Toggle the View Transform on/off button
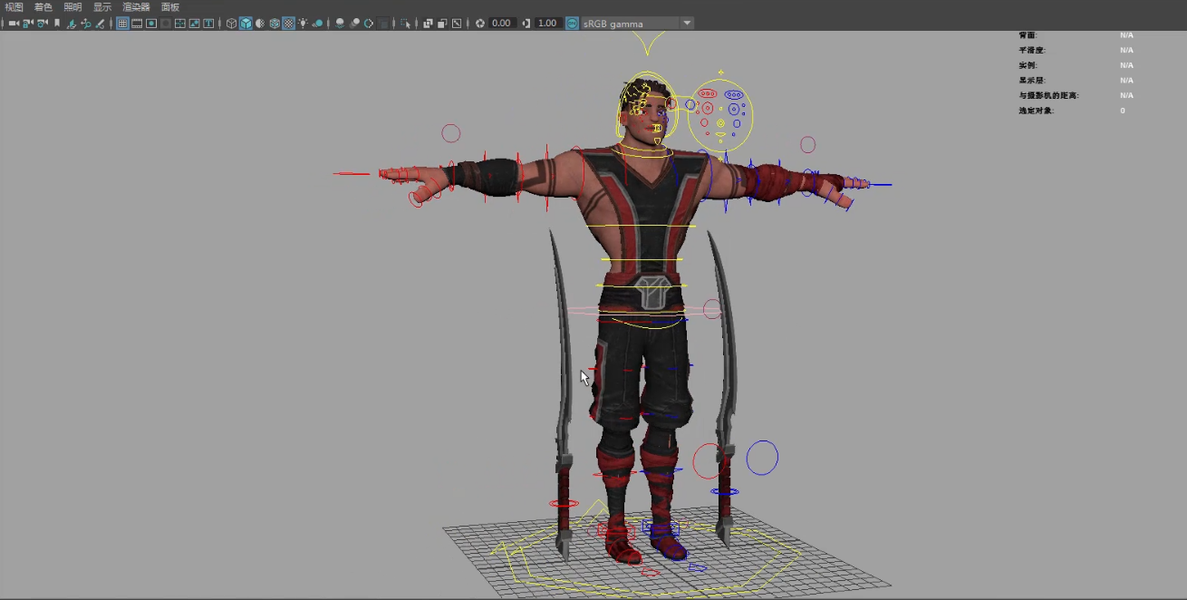Screen dimensions: 1187x600 tap(572, 23)
